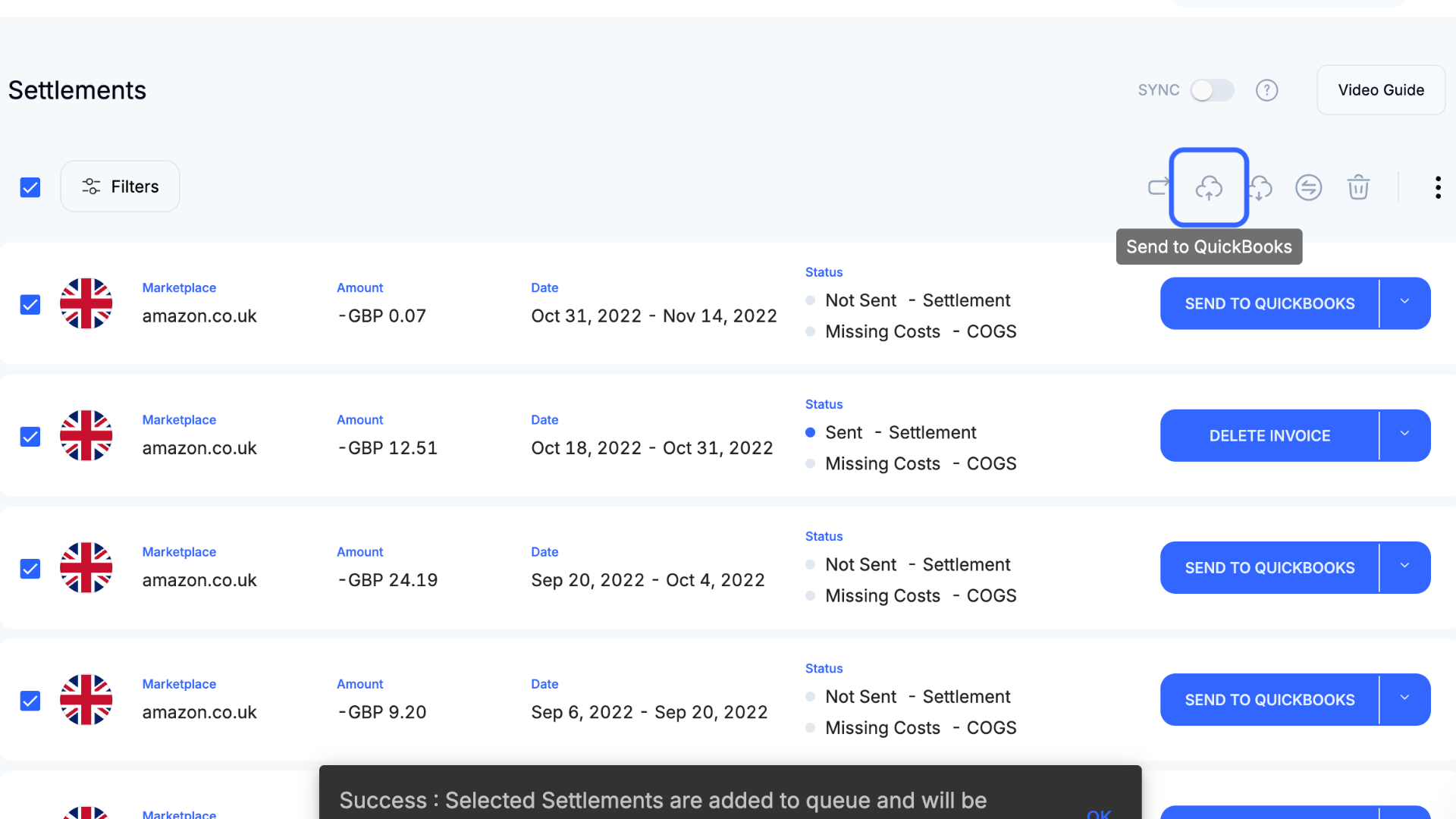1456x819 pixels.
Task: Click UK flag of -GBP 12.51 settlement
Action: [86, 435]
